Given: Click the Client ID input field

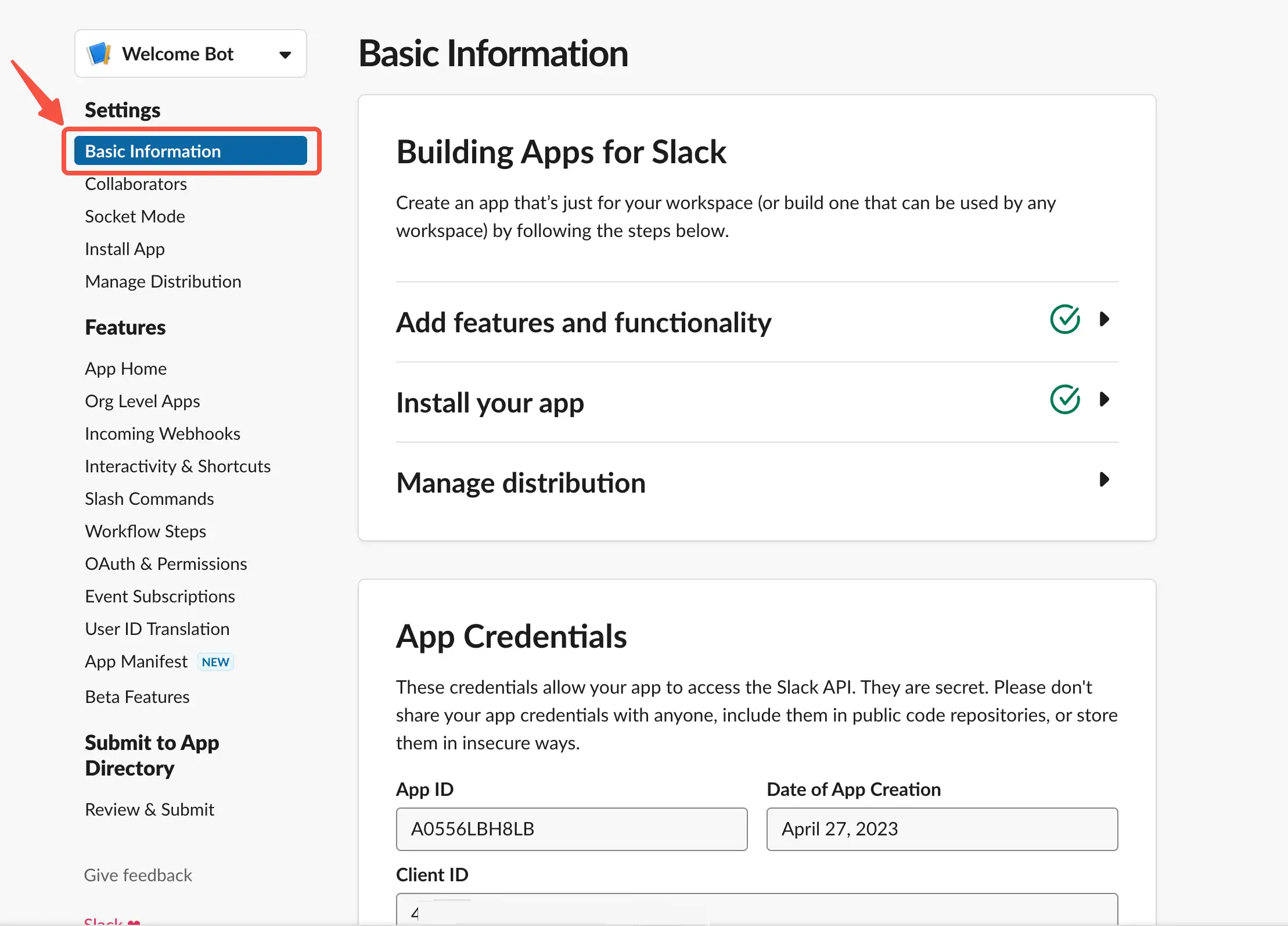Looking at the screenshot, I should [757, 909].
